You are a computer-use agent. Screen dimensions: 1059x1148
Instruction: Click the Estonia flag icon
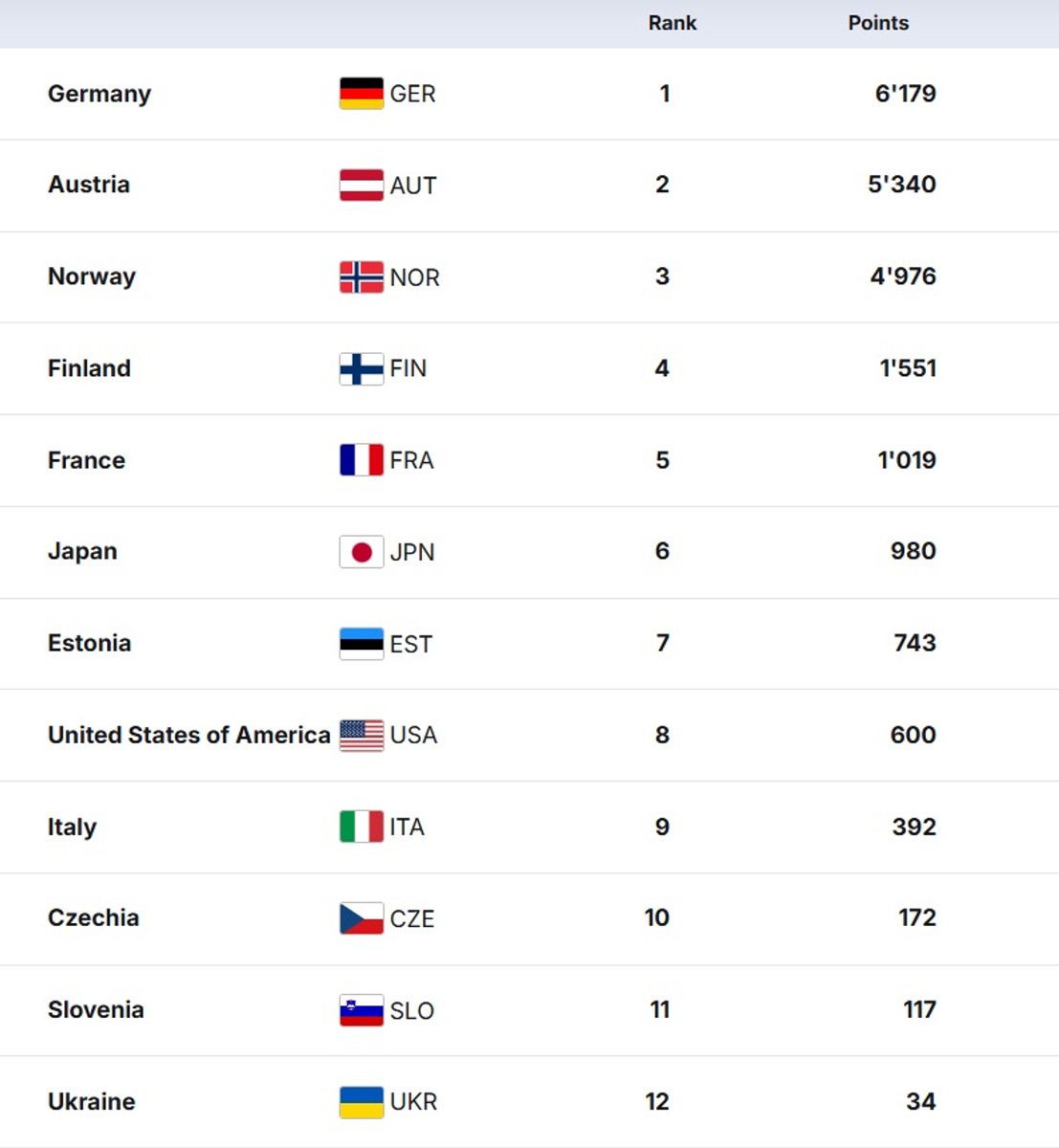[x=362, y=644]
